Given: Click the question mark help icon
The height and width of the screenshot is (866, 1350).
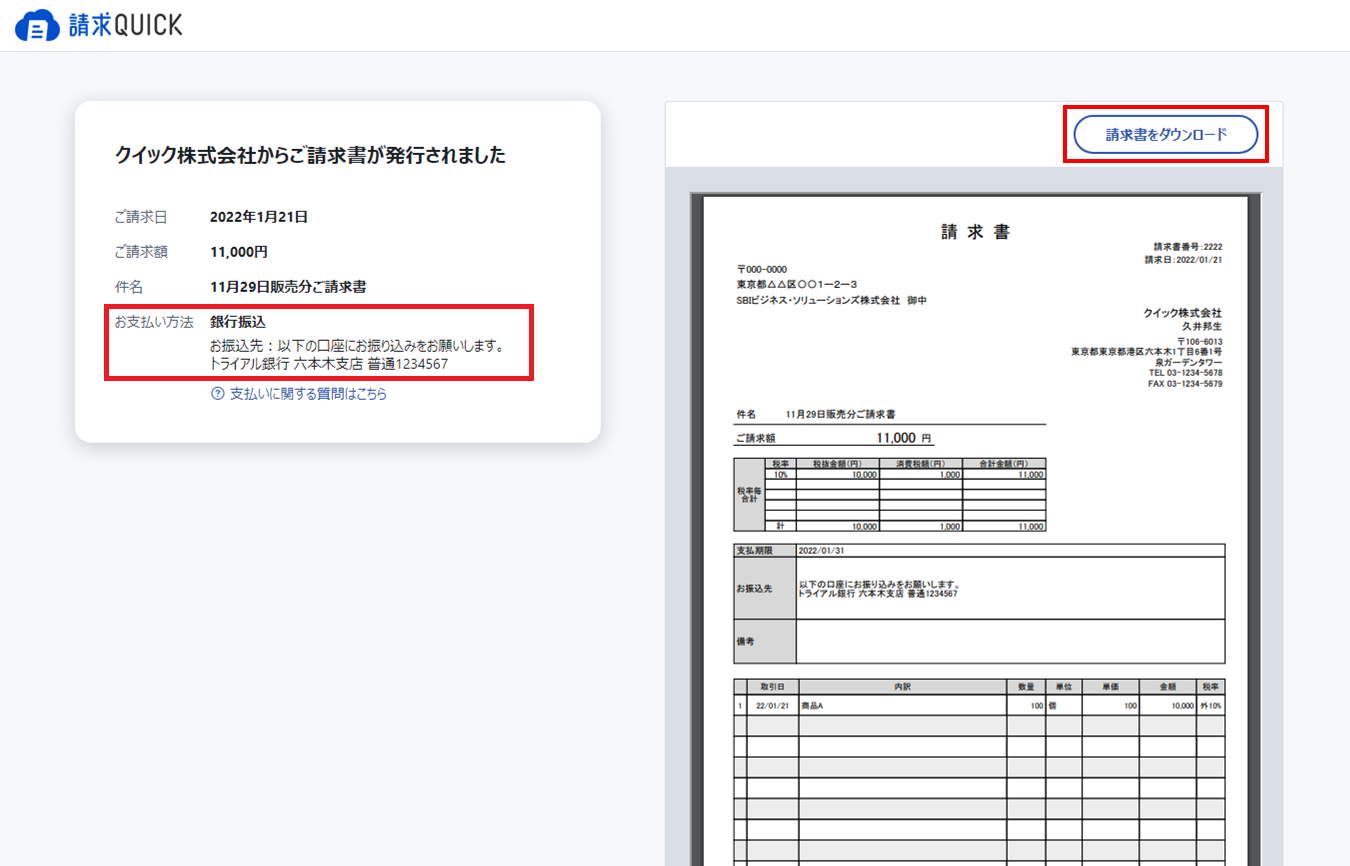Looking at the screenshot, I should pyautogui.click(x=218, y=394).
